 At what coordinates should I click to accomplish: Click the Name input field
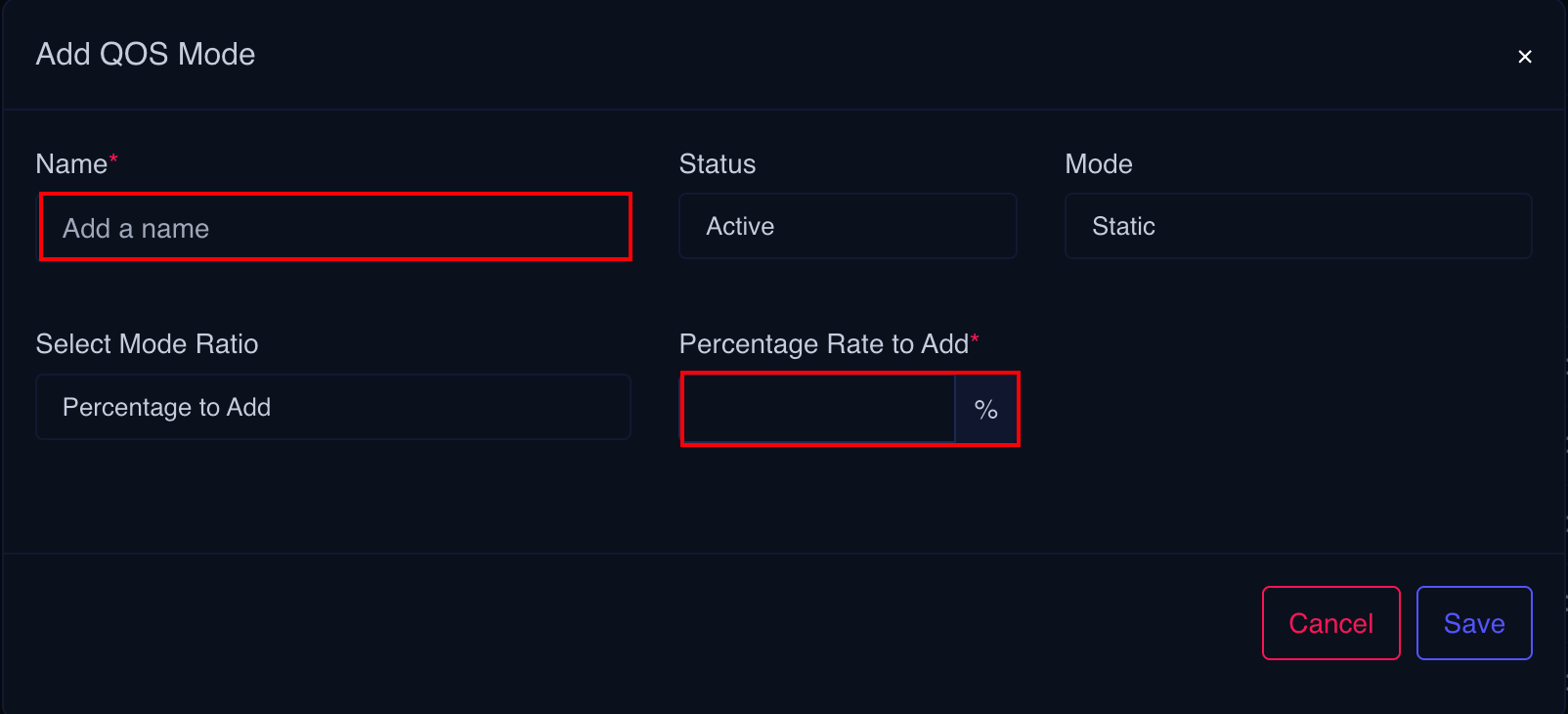[x=335, y=228]
